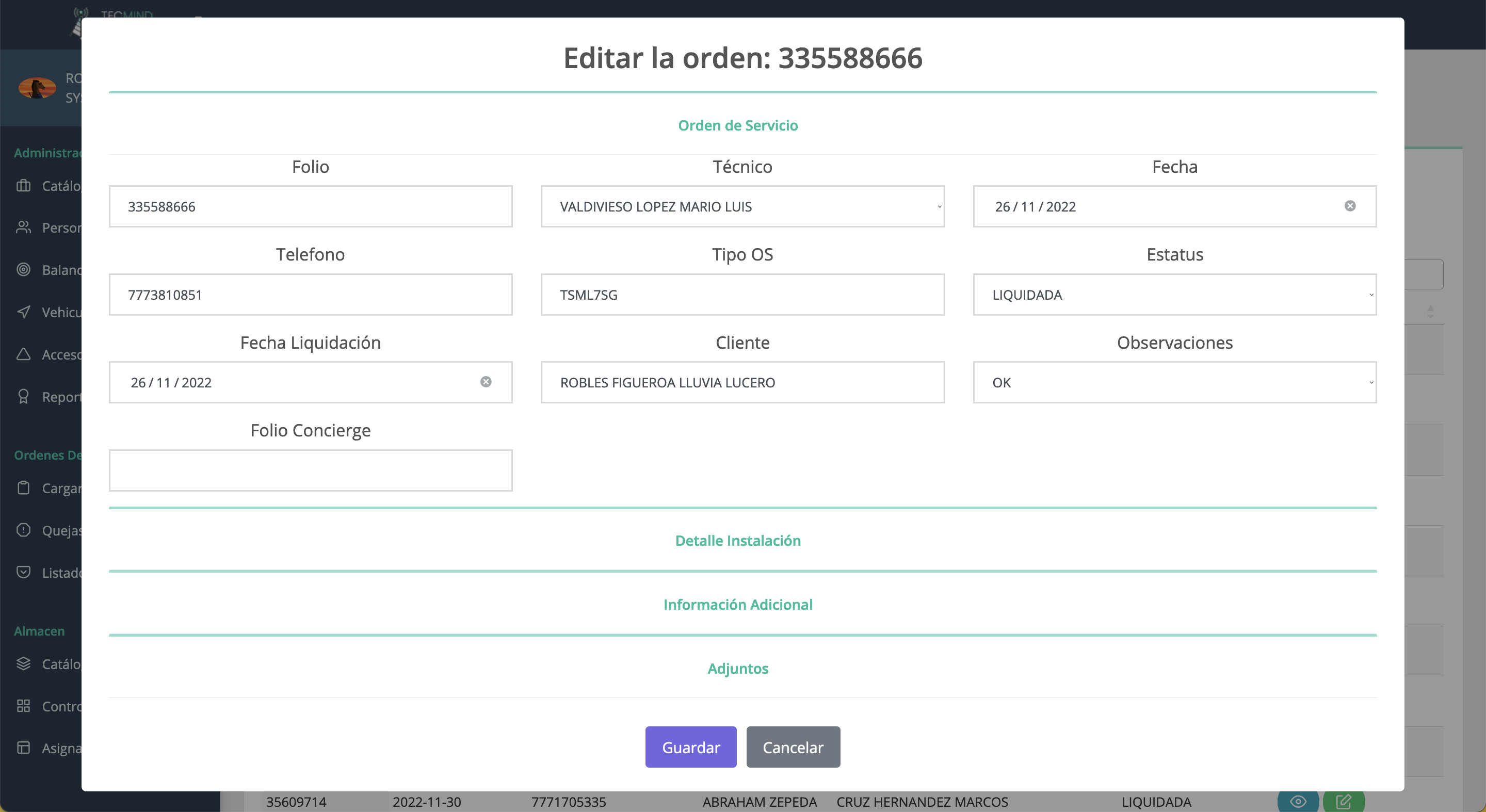Click the Reportes award icon in sidebar
The image size is (1486, 812).
(x=23, y=396)
